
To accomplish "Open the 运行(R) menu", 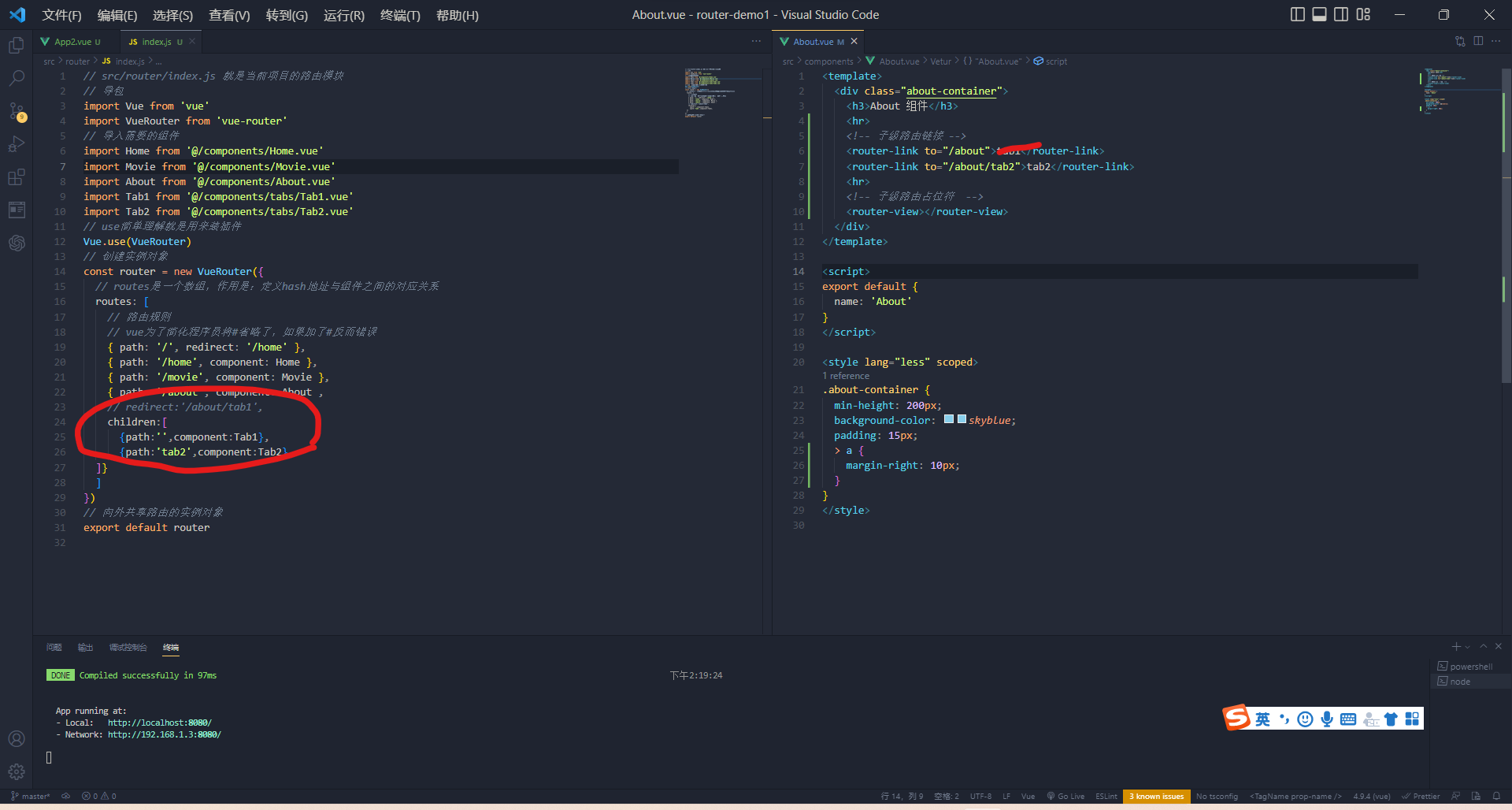I will tap(343, 15).
